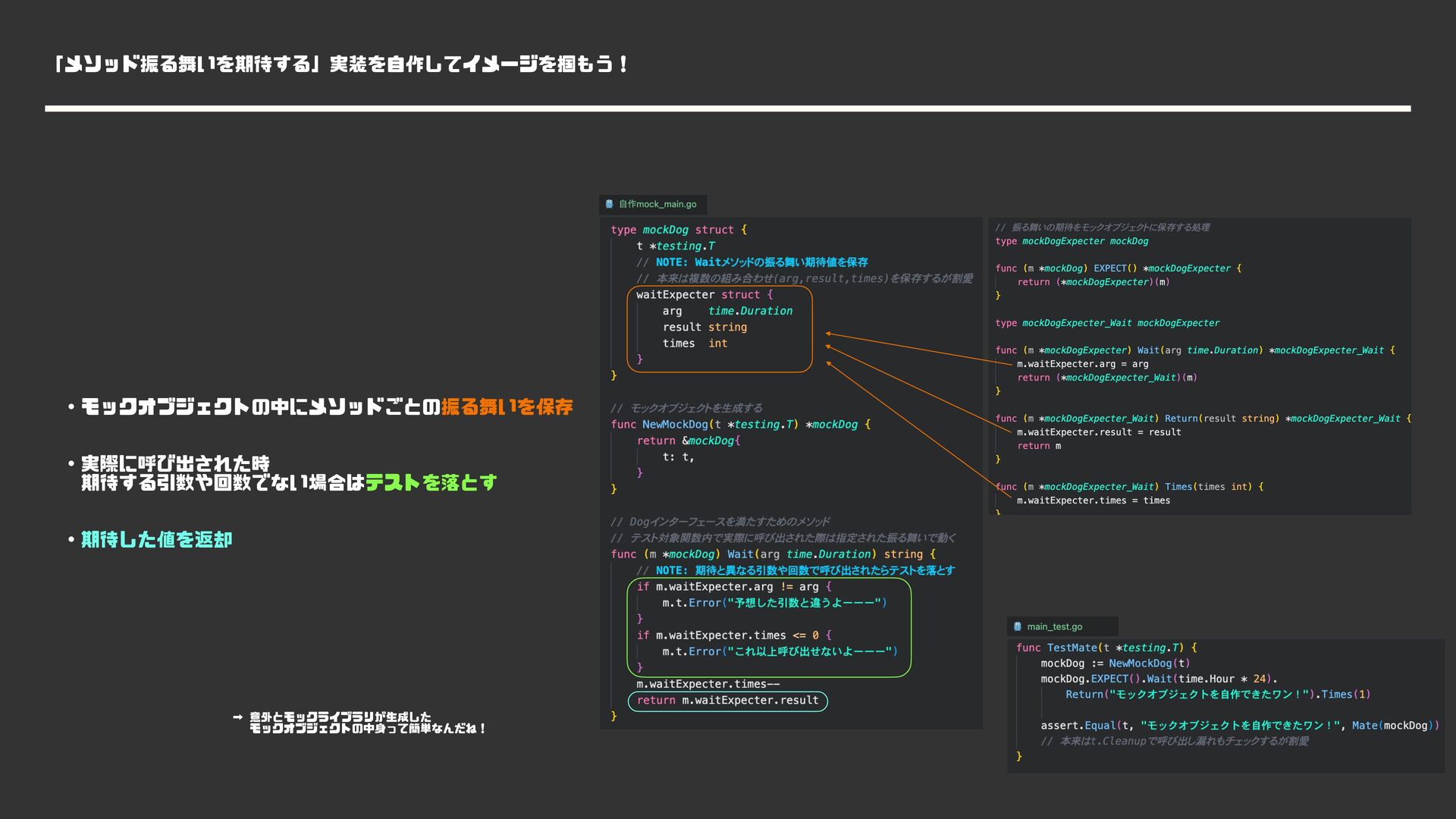1456x819 pixels.
Task: Click 'mockDog.EXPECT().Wait(time.Hour * 24).' line
Action: 1159,679
